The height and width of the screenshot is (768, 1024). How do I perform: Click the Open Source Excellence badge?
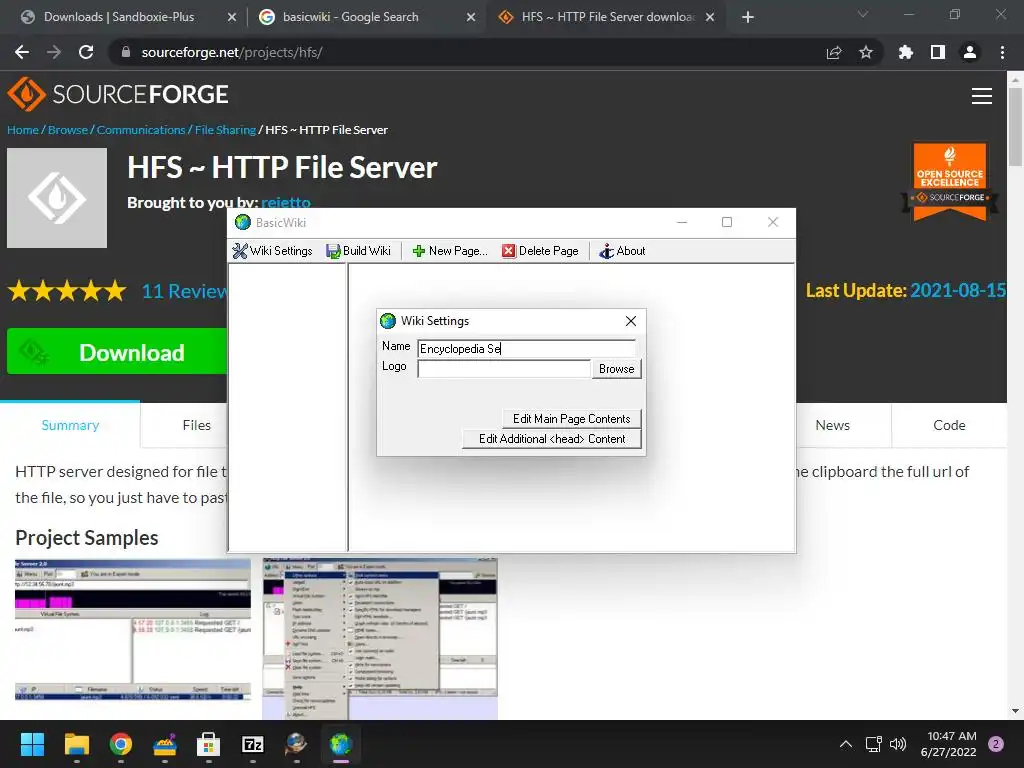950,182
